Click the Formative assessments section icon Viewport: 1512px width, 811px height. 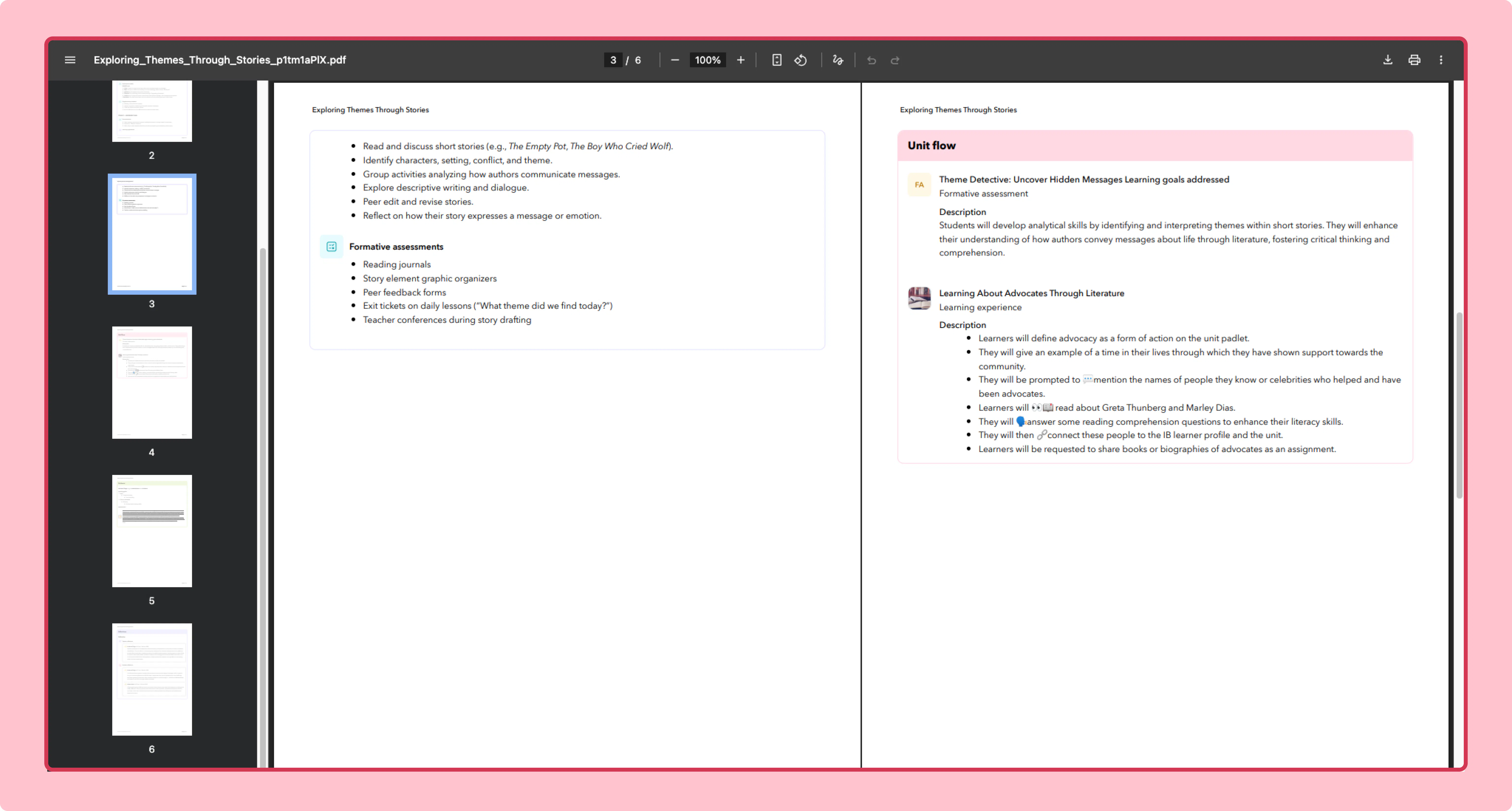click(x=332, y=247)
